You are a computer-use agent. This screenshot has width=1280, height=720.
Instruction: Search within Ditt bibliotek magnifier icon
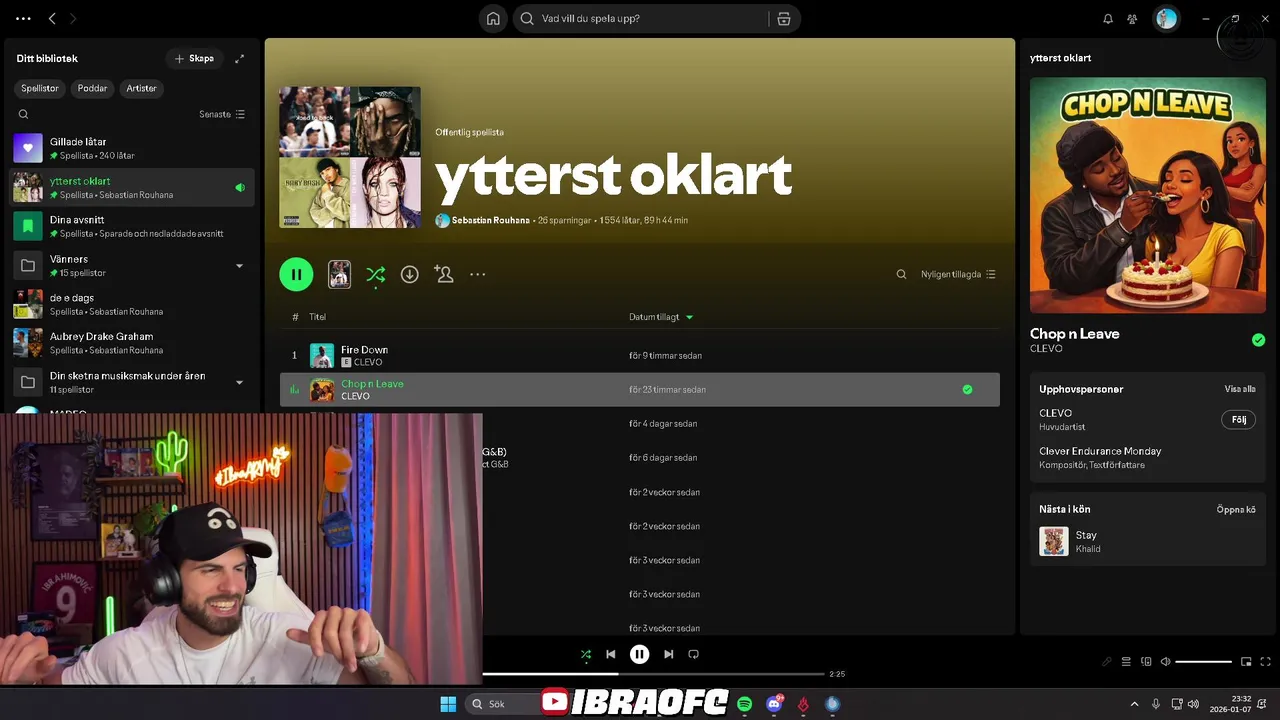(x=24, y=114)
